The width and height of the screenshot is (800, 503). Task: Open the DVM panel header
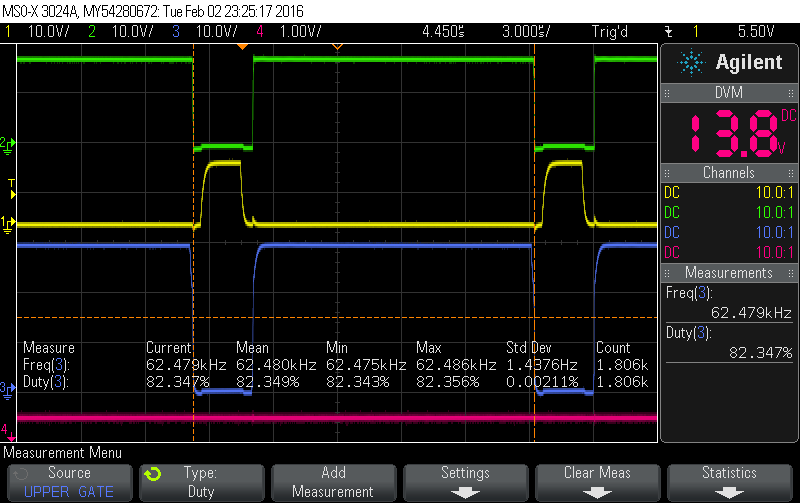point(729,93)
